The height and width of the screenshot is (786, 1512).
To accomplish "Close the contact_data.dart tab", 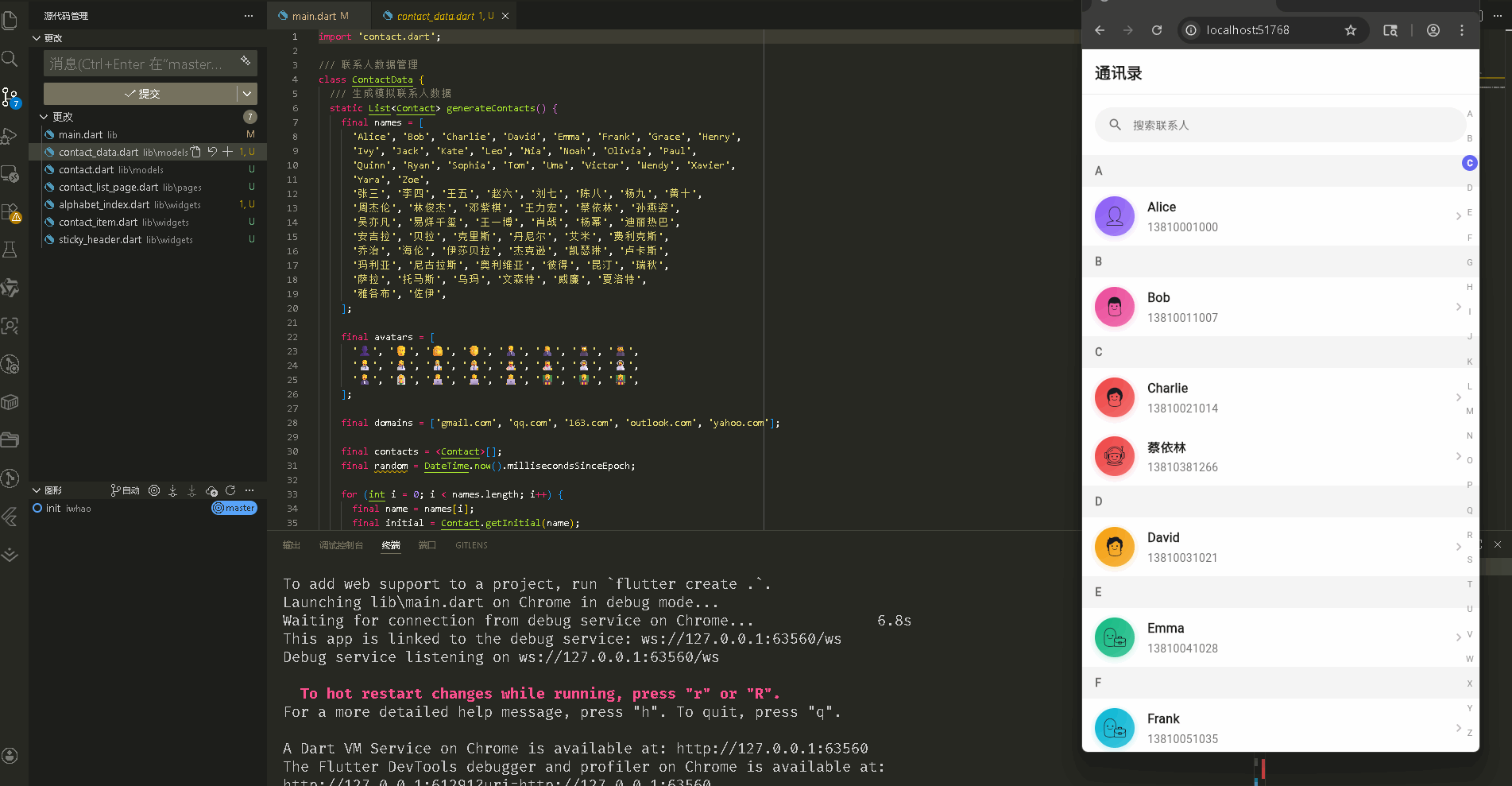I will coord(505,16).
